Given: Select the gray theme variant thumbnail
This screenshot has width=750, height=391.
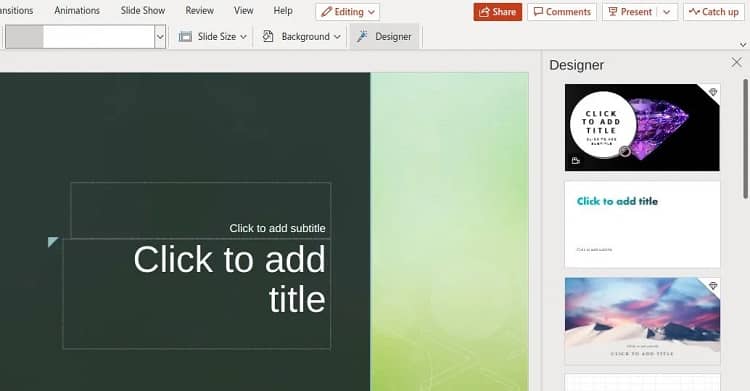Looking at the screenshot, I should click(x=24, y=37).
